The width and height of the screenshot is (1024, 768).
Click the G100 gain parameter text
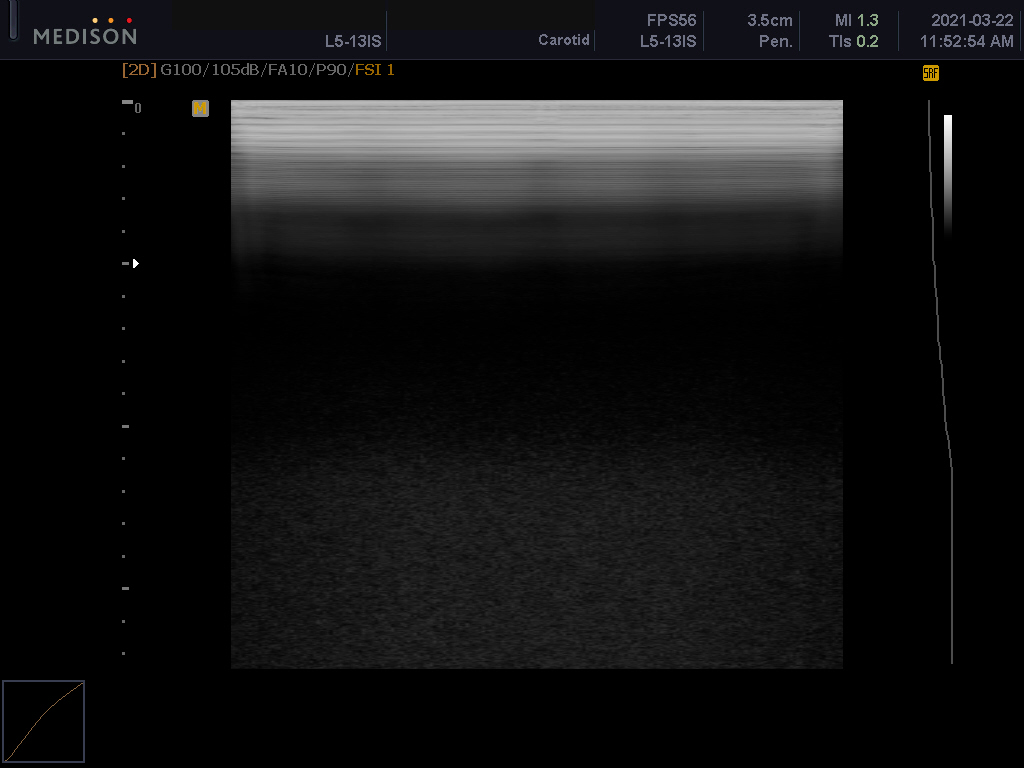[x=181, y=70]
